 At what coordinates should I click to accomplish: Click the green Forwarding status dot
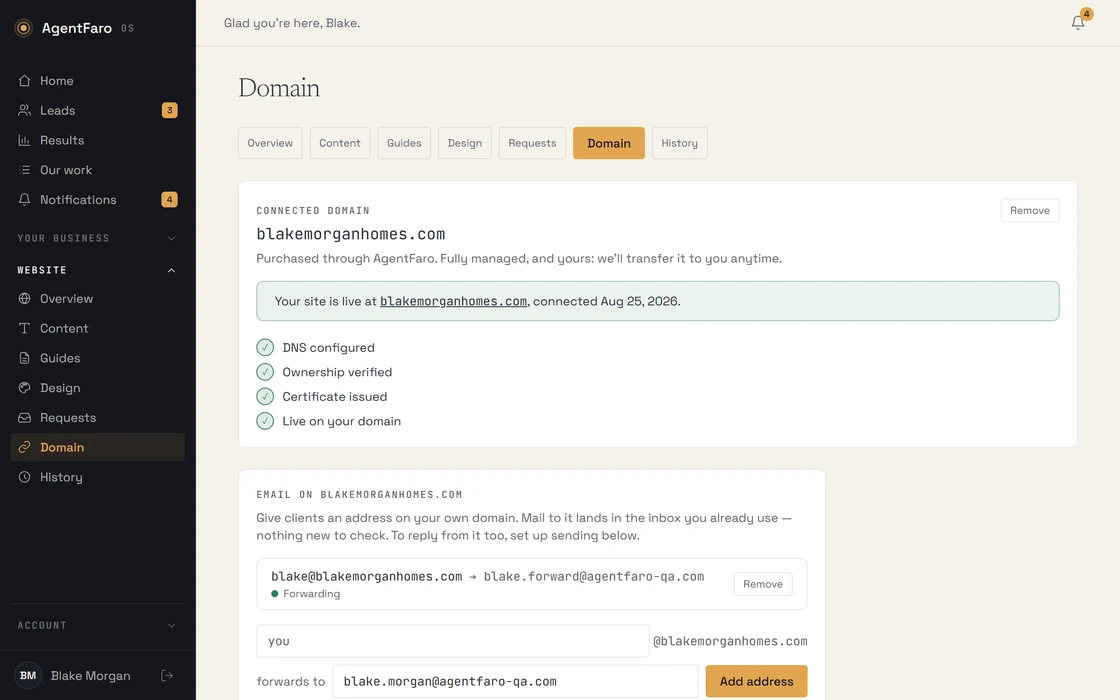275,594
